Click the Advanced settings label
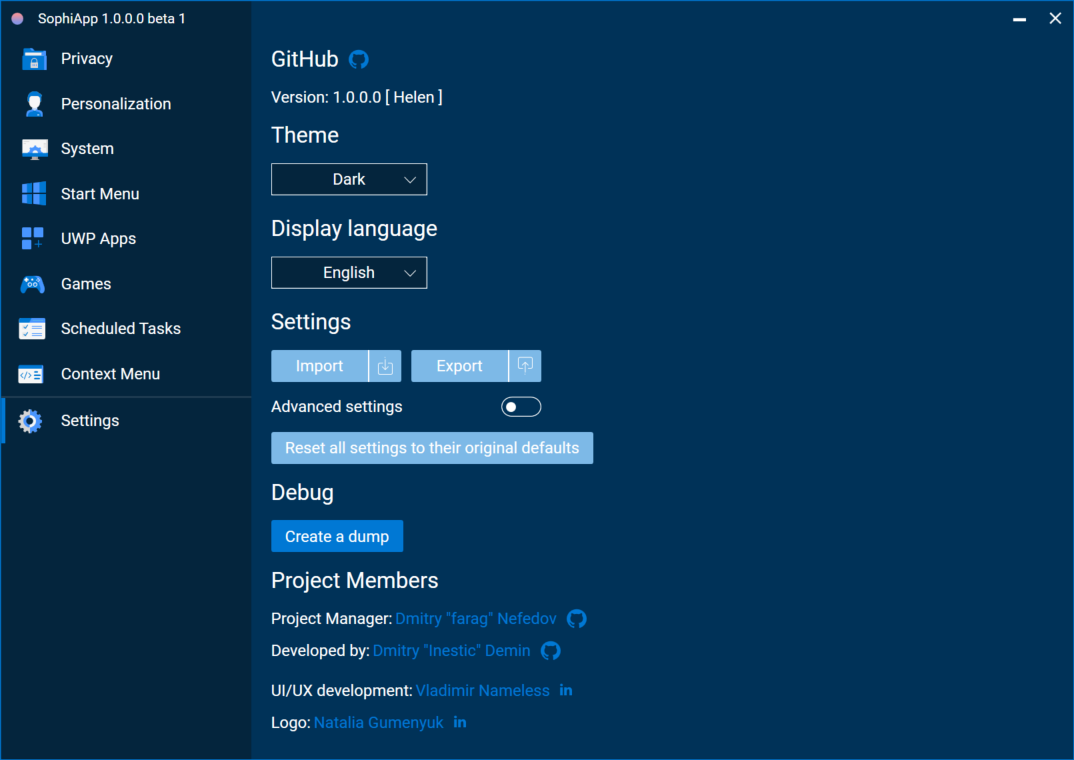Screen dimensions: 1074x760 (x=337, y=407)
